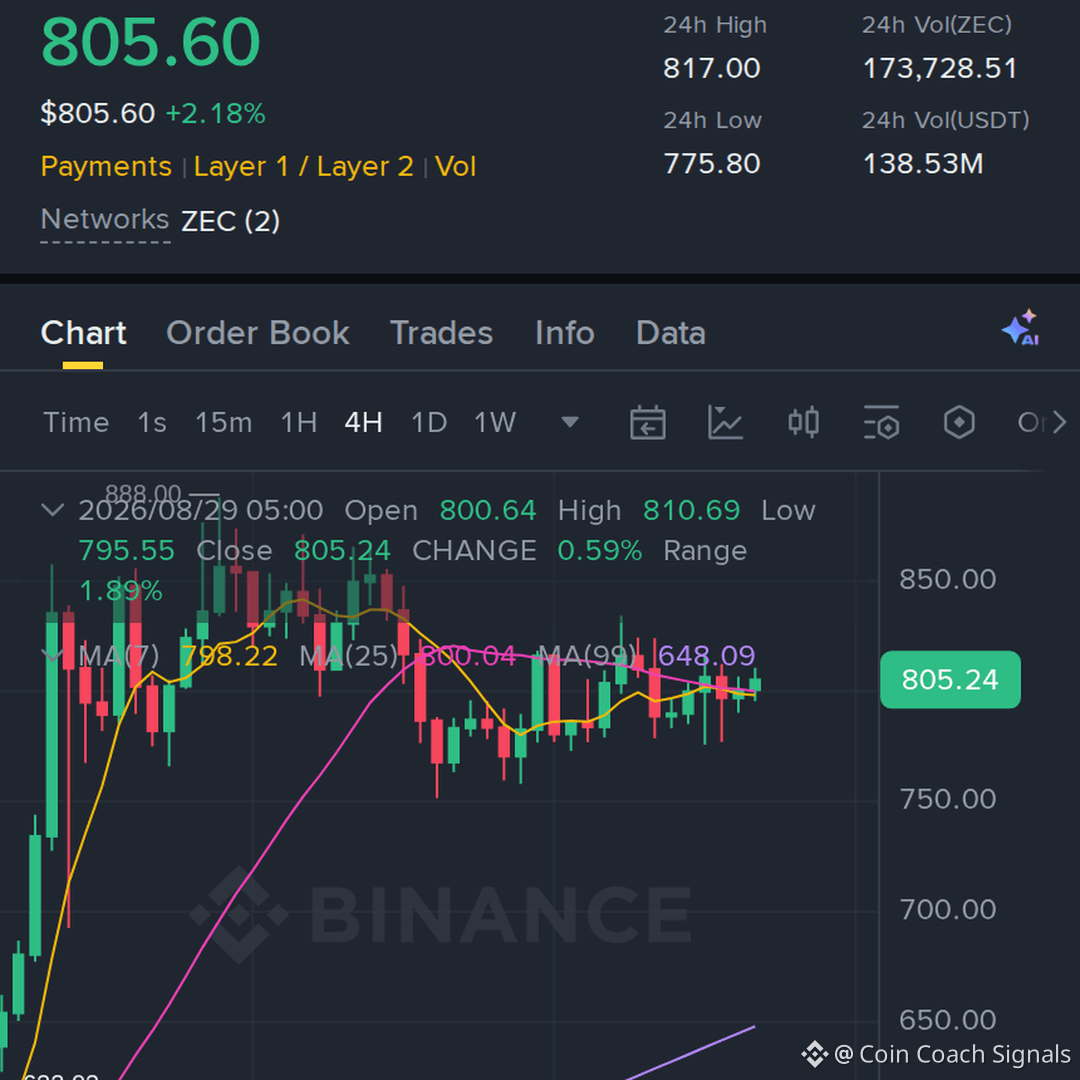Click the 700.00 price axis label
1080x1080 pixels.
tap(948, 910)
